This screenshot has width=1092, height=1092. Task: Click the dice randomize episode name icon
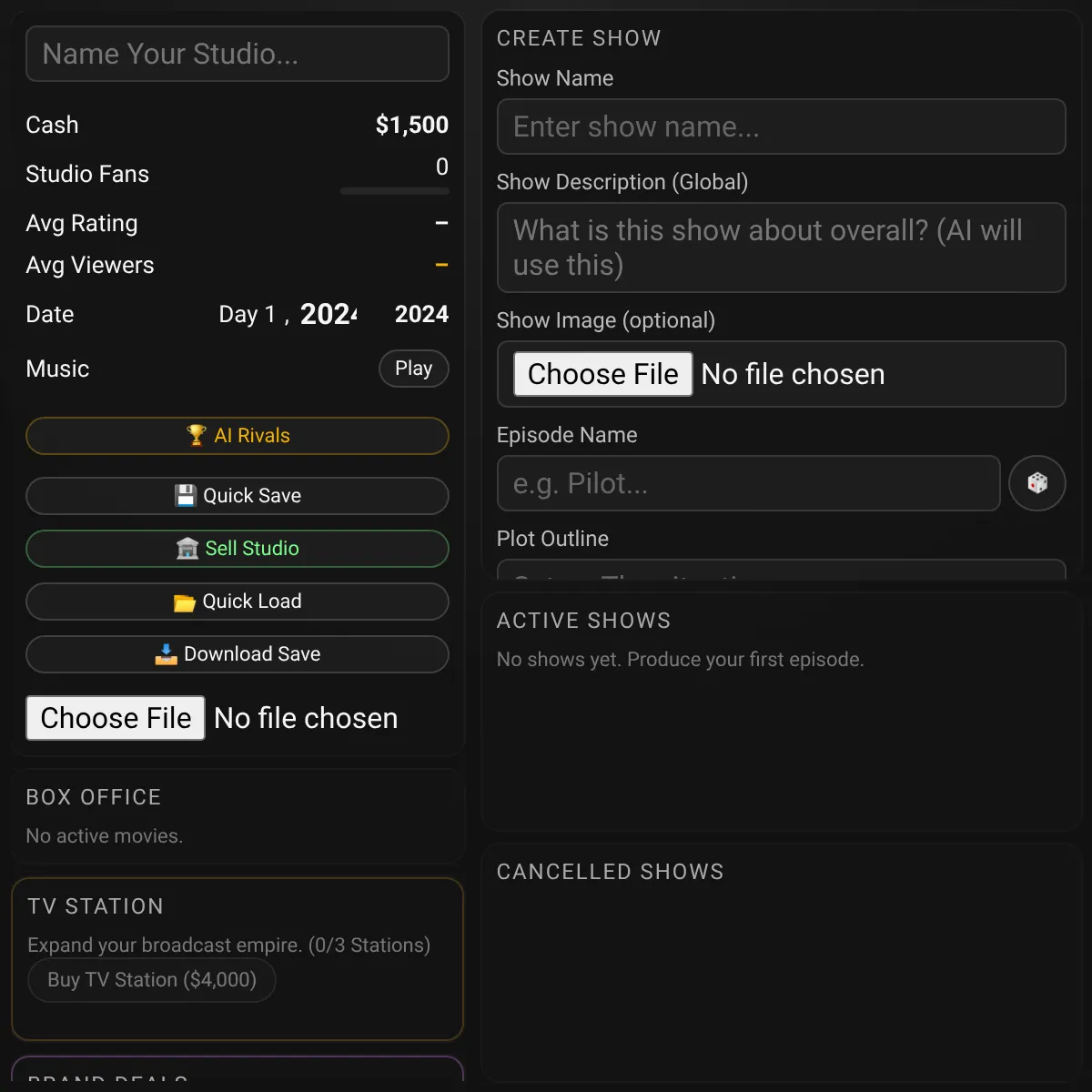1036,483
